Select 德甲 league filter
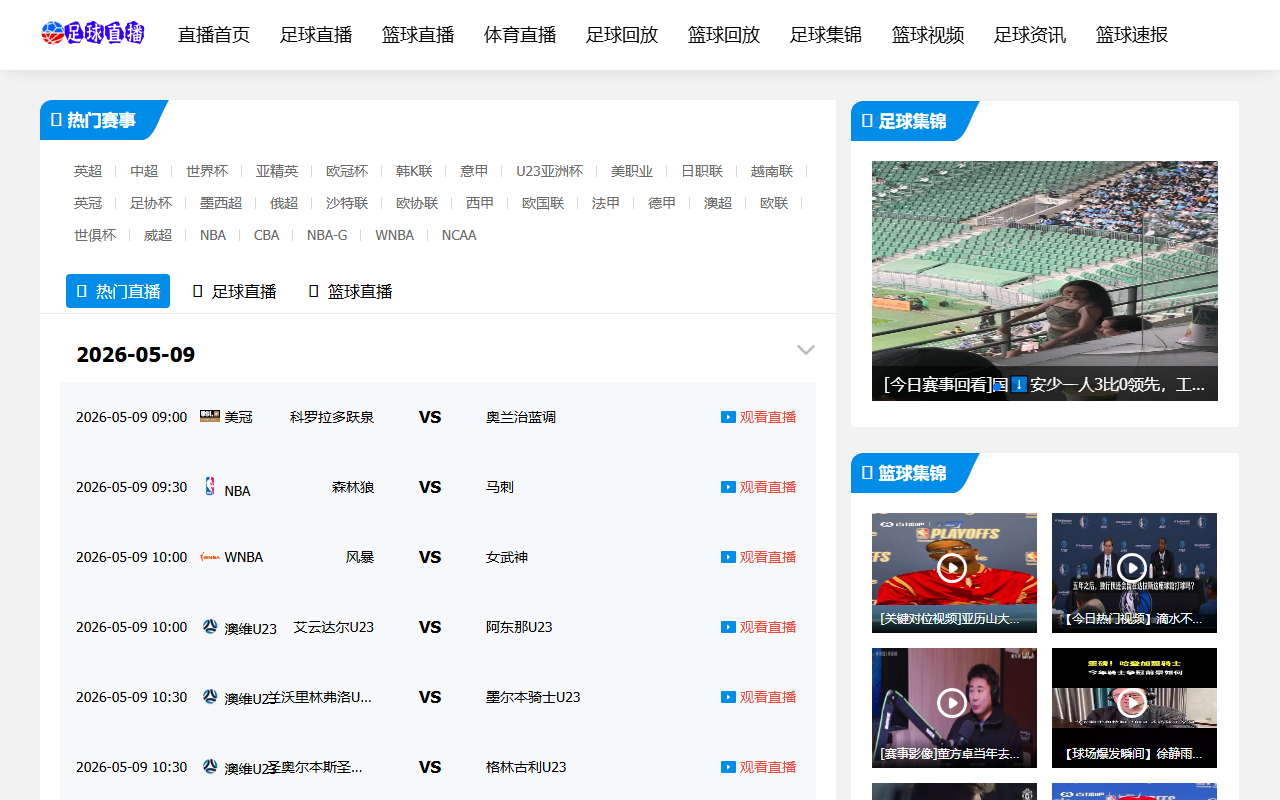Viewport: 1280px width, 800px height. click(x=662, y=203)
